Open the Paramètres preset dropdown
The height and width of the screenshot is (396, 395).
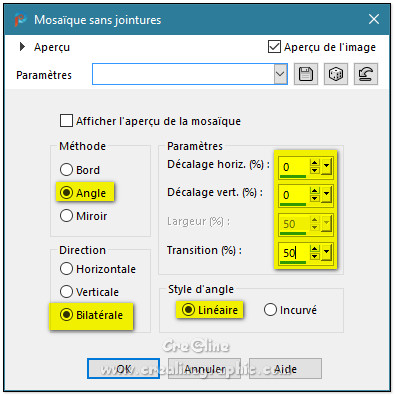pyautogui.click(x=280, y=74)
